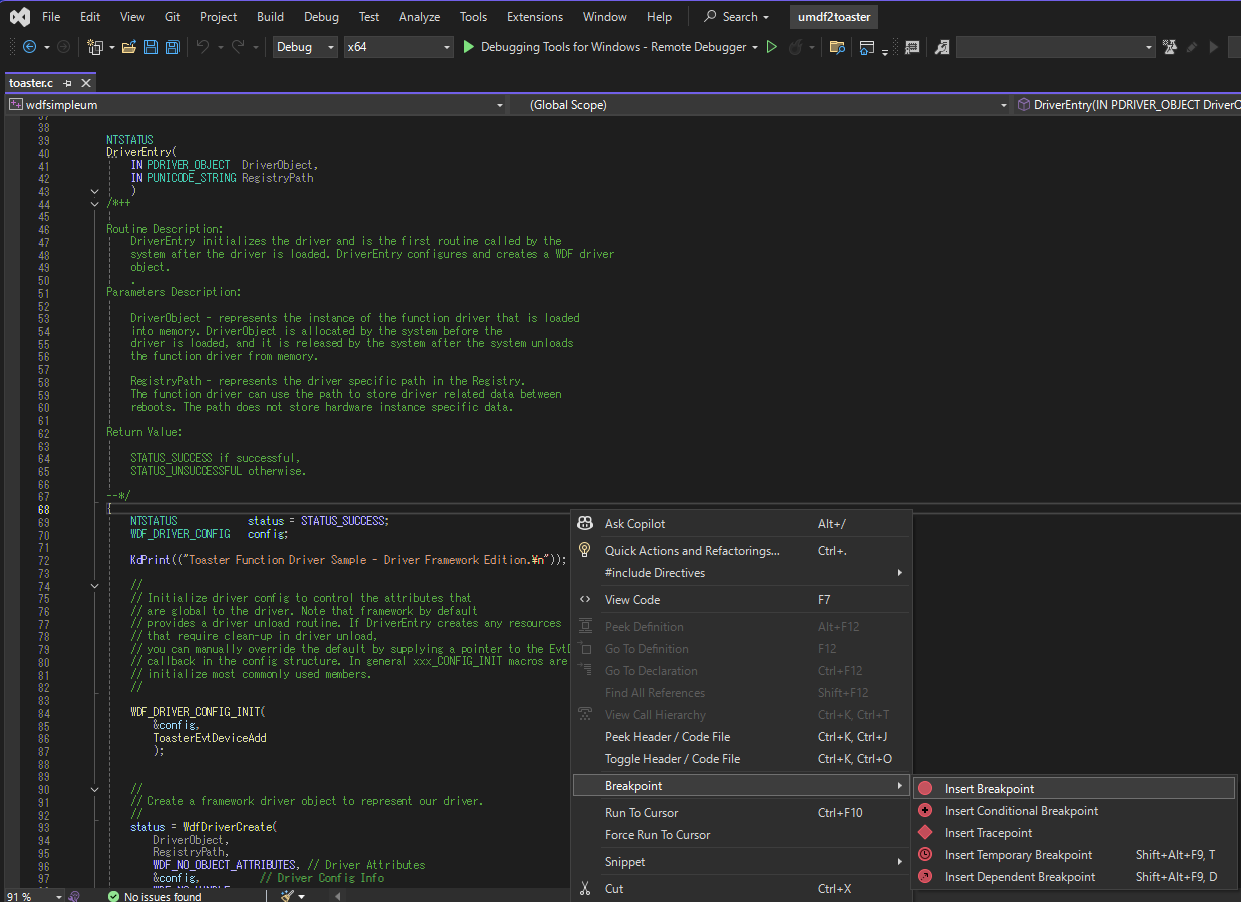Pin the toaster.c tab
1241x902 pixels.
[x=67, y=83]
